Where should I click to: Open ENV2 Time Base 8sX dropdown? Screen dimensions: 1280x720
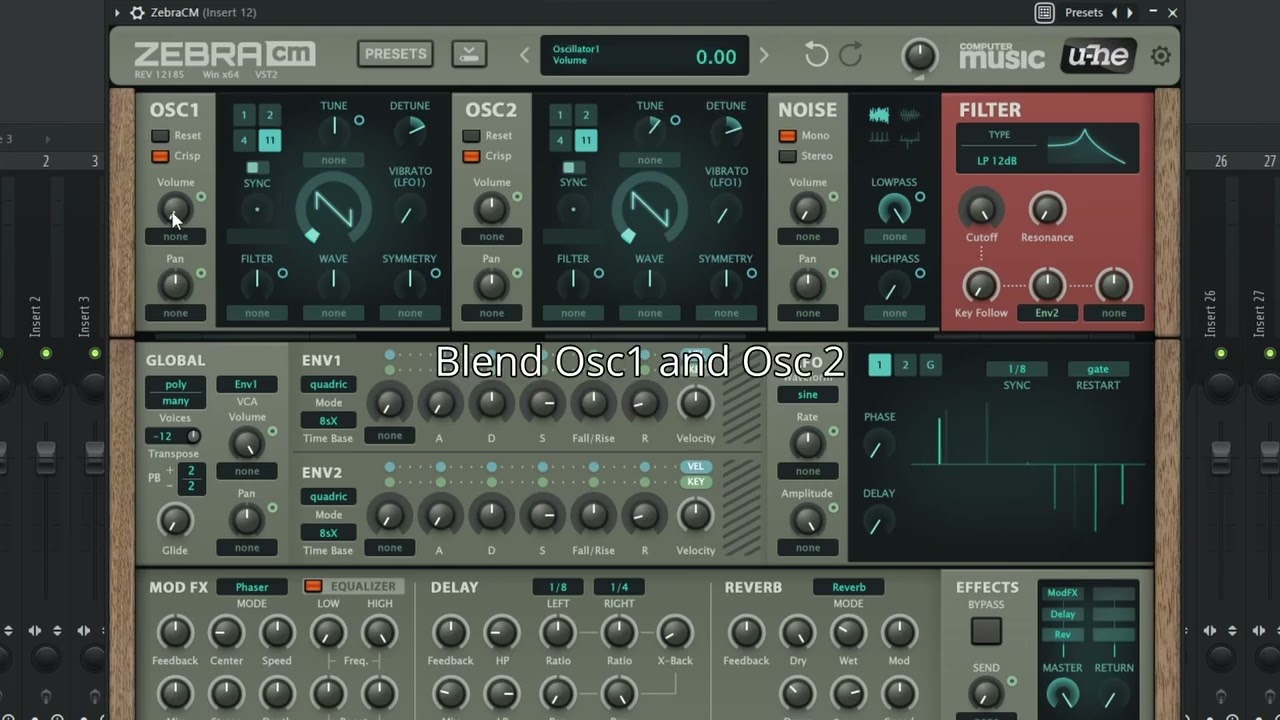pos(328,533)
